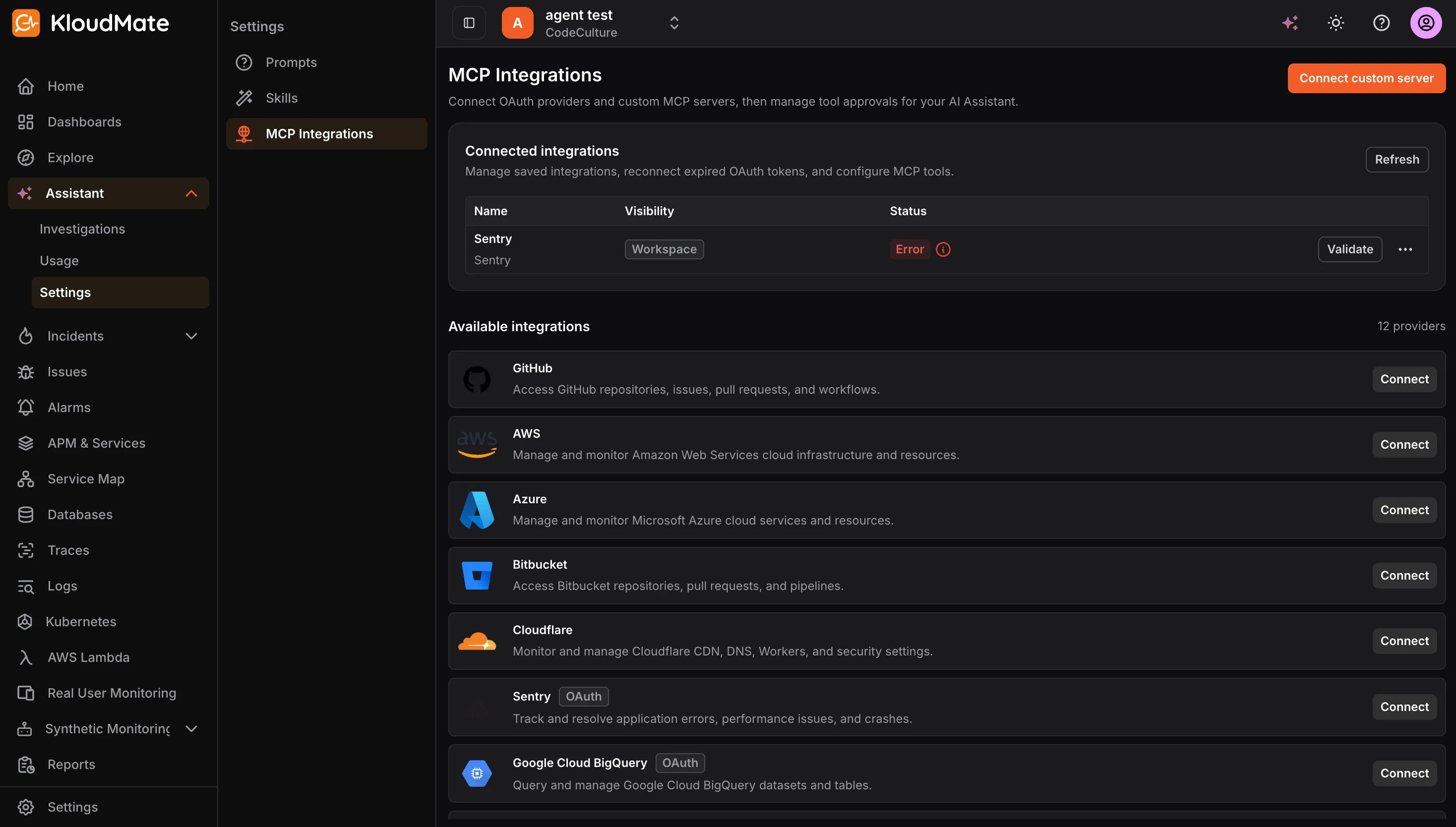Open Reports via its clipboard icon
The width and height of the screenshot is (1456, 827).
coord(26,765)
